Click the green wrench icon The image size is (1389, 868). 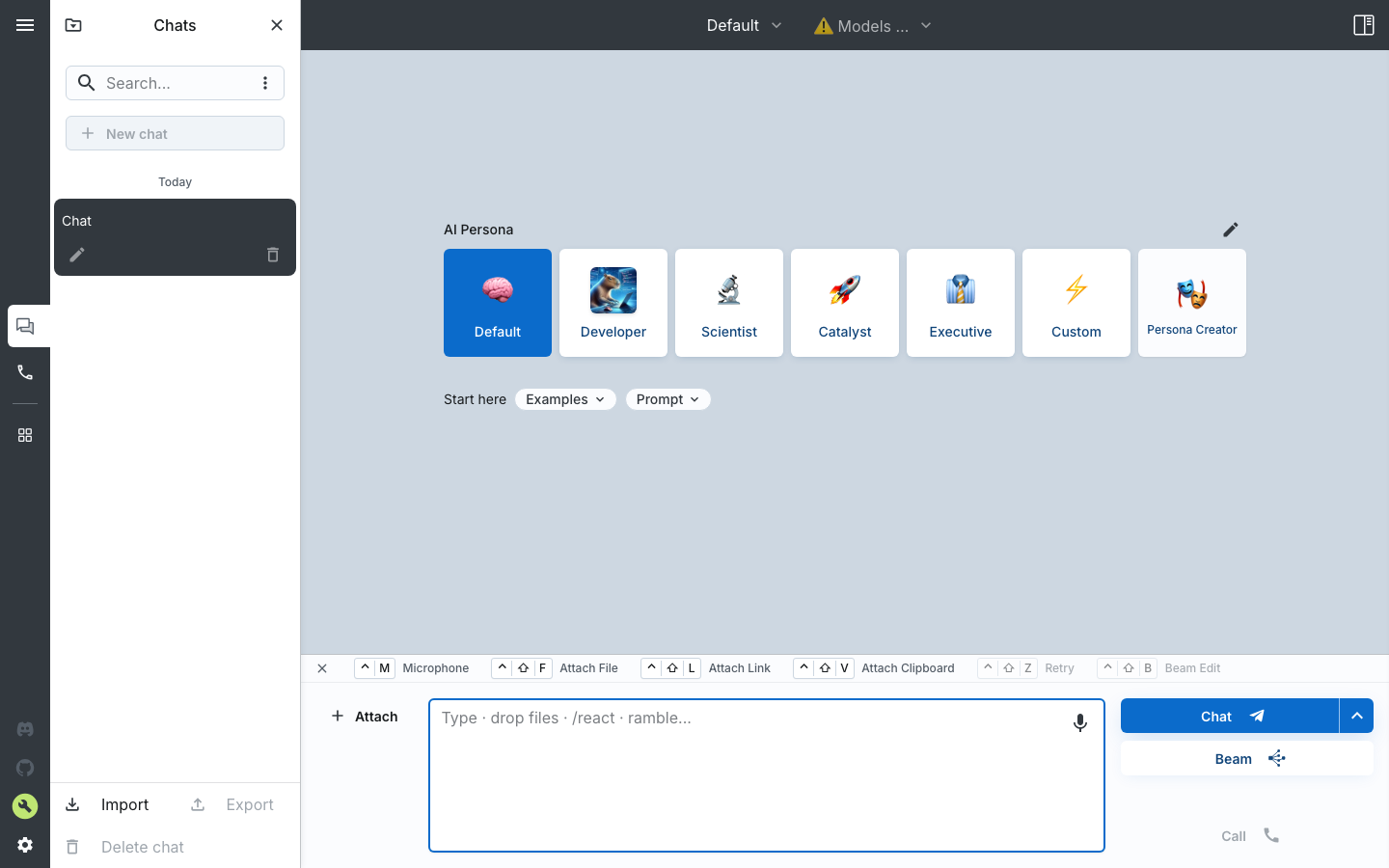(x=25, y=806)
